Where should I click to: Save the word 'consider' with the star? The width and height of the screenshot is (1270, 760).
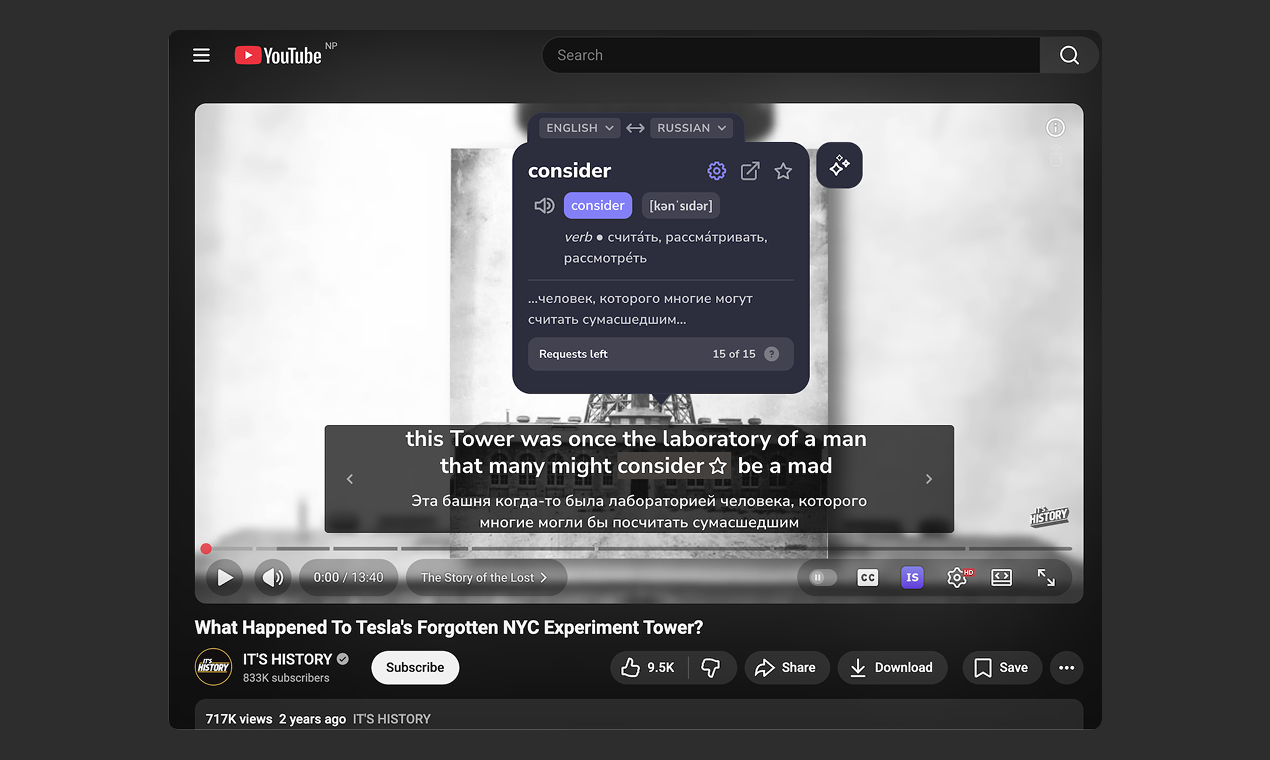[783, 171]
